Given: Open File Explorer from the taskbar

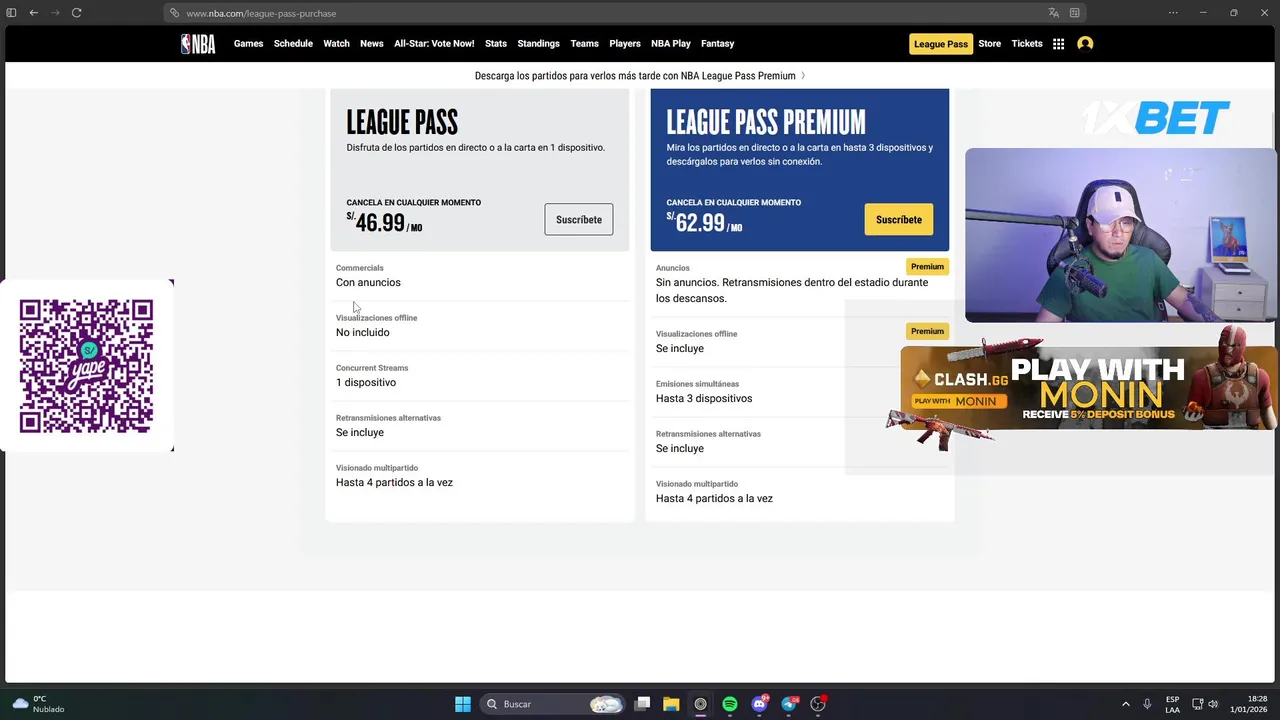Looking at the screenshot, I should click(671, 704).
